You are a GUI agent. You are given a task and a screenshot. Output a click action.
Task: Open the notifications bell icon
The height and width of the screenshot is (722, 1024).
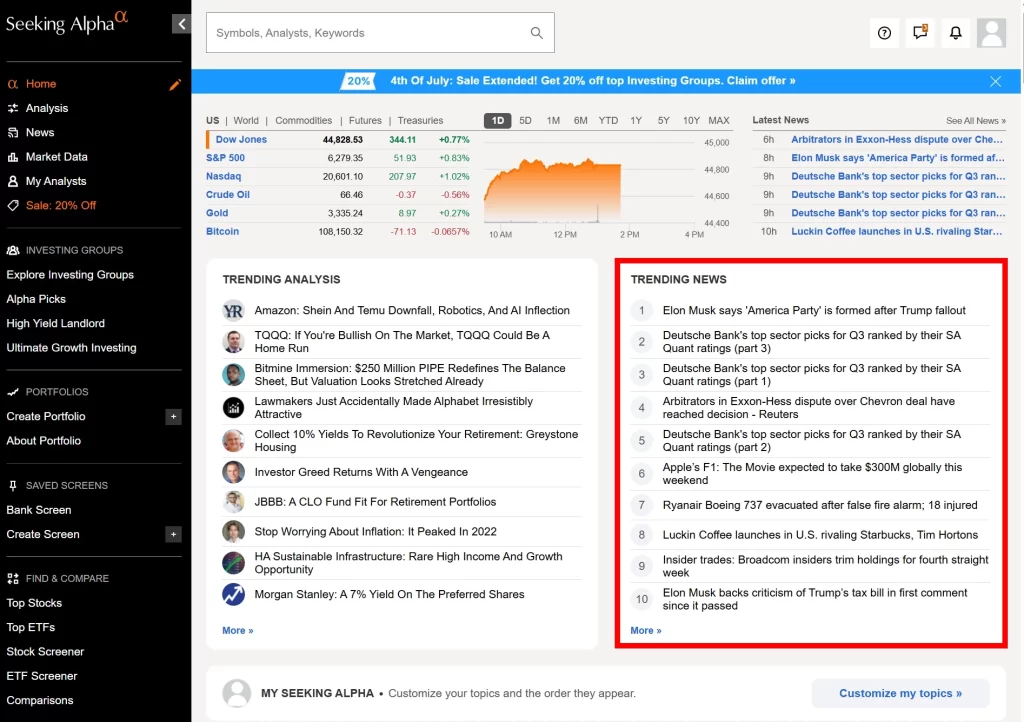click(955, 33)
